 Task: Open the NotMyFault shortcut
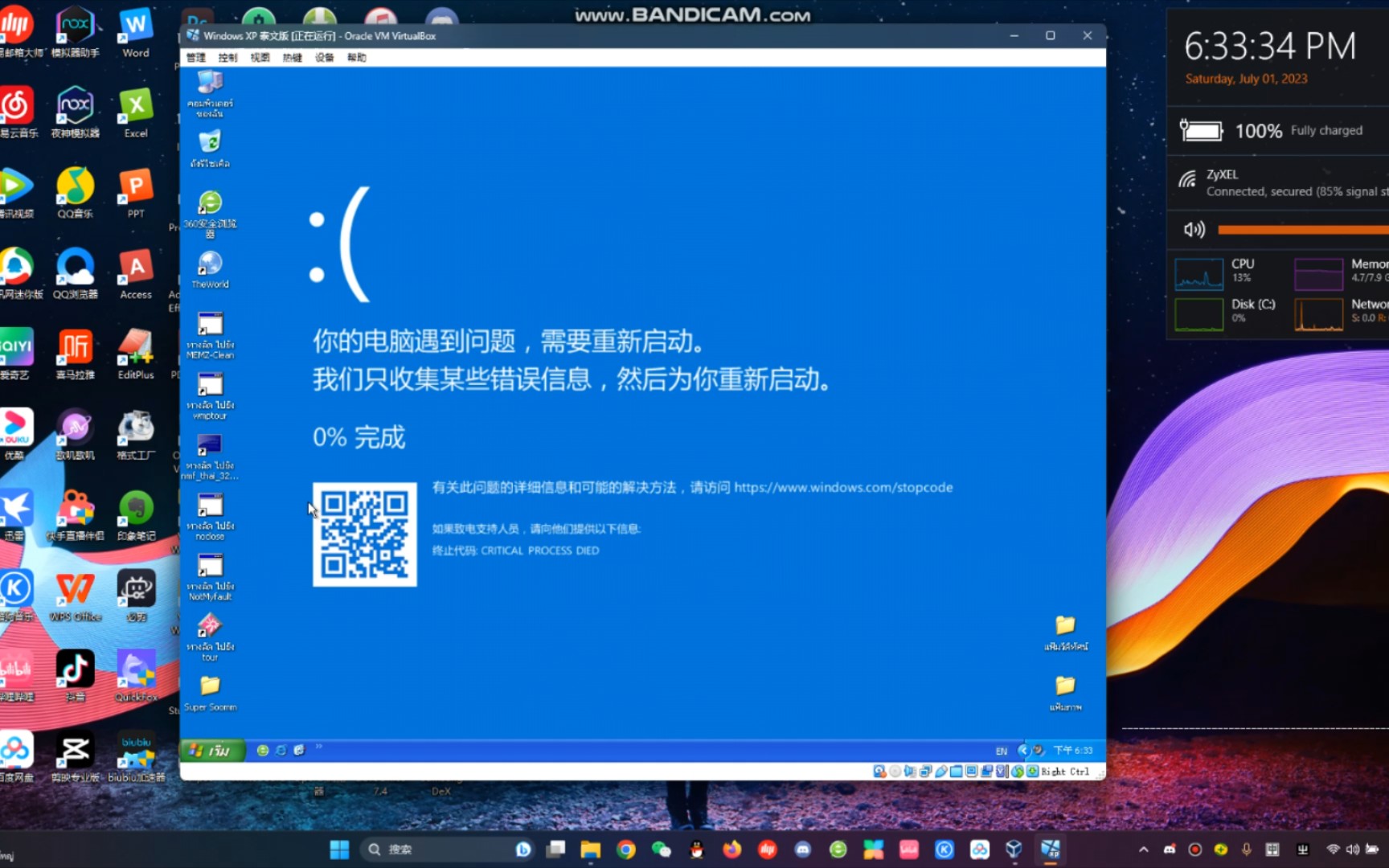[210, 576]
